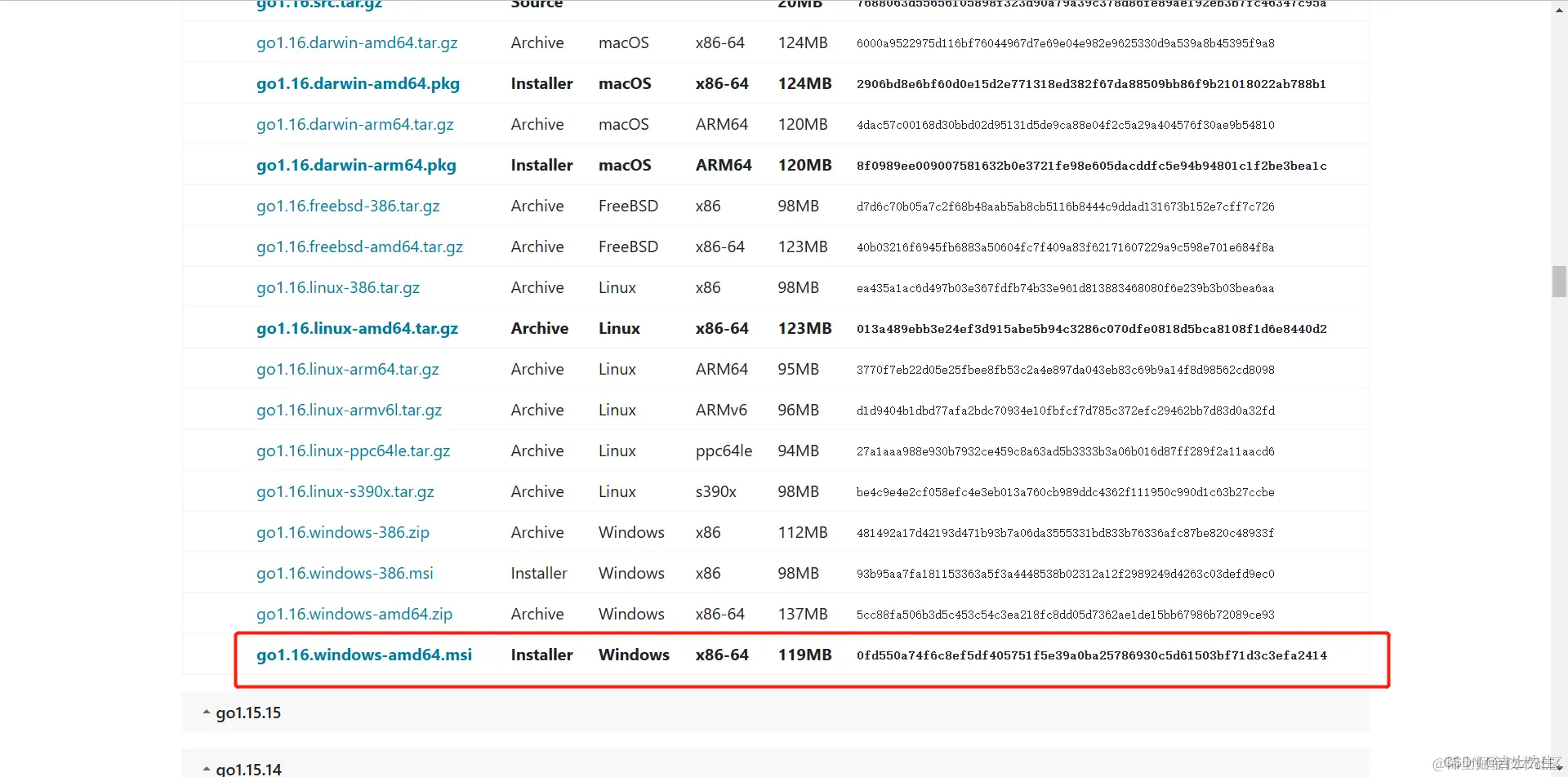The width and height of the screenshot is (1568, 777).
Task: Download go1.16.windows-amd64.zip archive
Action: coord(354,615)
